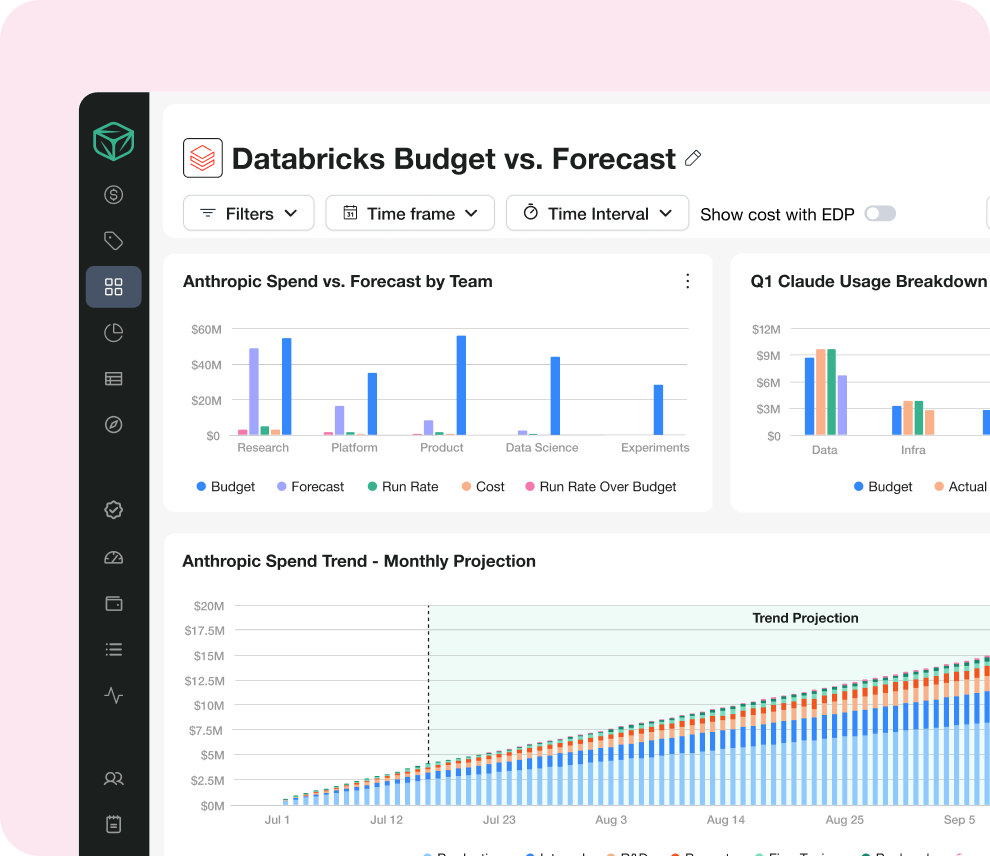Toggle Show cost with EDP switch
The height and width of the screenshot is (856, 990).
click(x=880, y=214)
